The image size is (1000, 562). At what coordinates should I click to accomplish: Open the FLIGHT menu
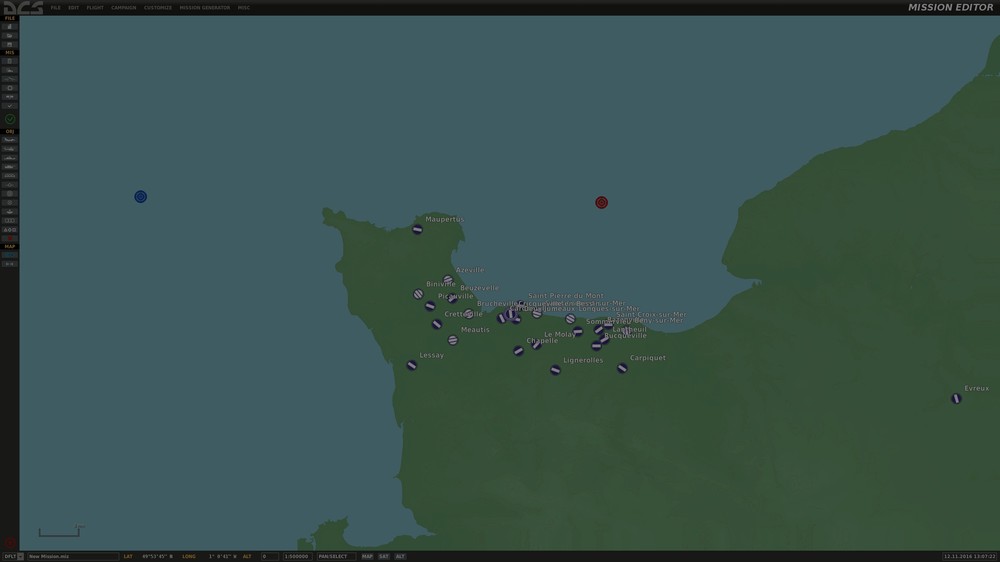95,8
